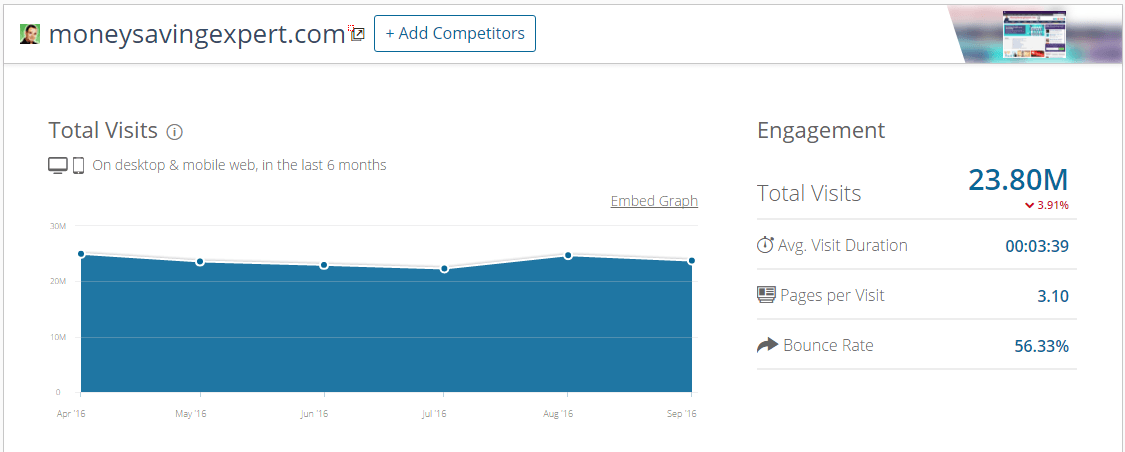The height and width of the screenshot is (452, 1125).
Task: Click the 56.33% bounce rate value
Action: 1042,347
